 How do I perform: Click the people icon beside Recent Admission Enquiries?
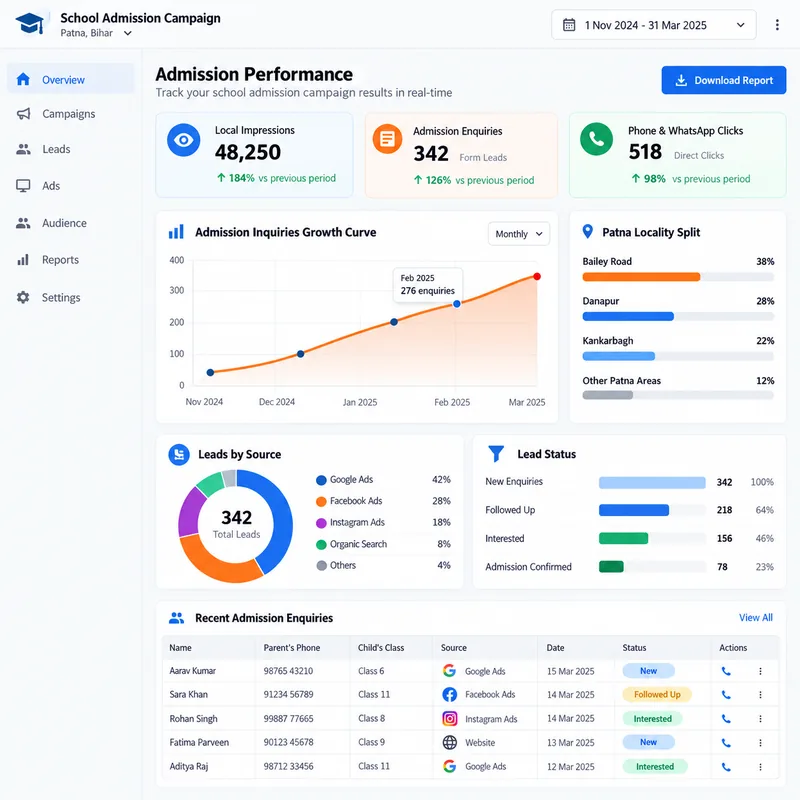(176, 618)
